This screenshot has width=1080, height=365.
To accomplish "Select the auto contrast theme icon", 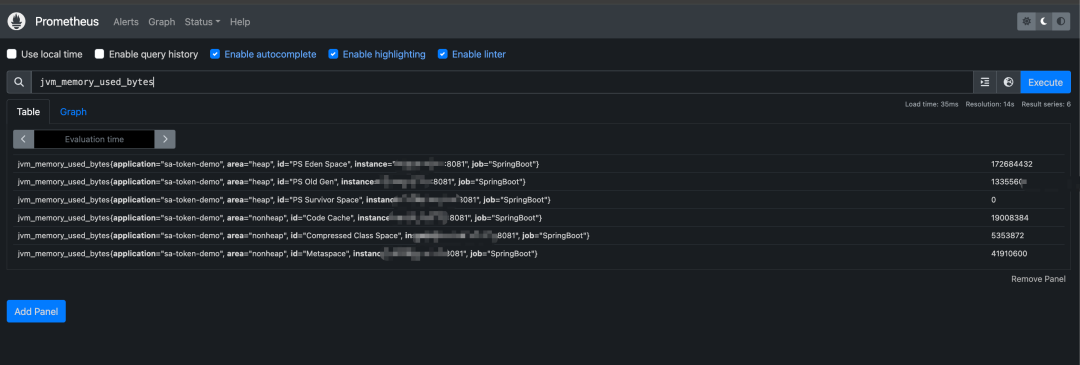I will coord(1061,21).
